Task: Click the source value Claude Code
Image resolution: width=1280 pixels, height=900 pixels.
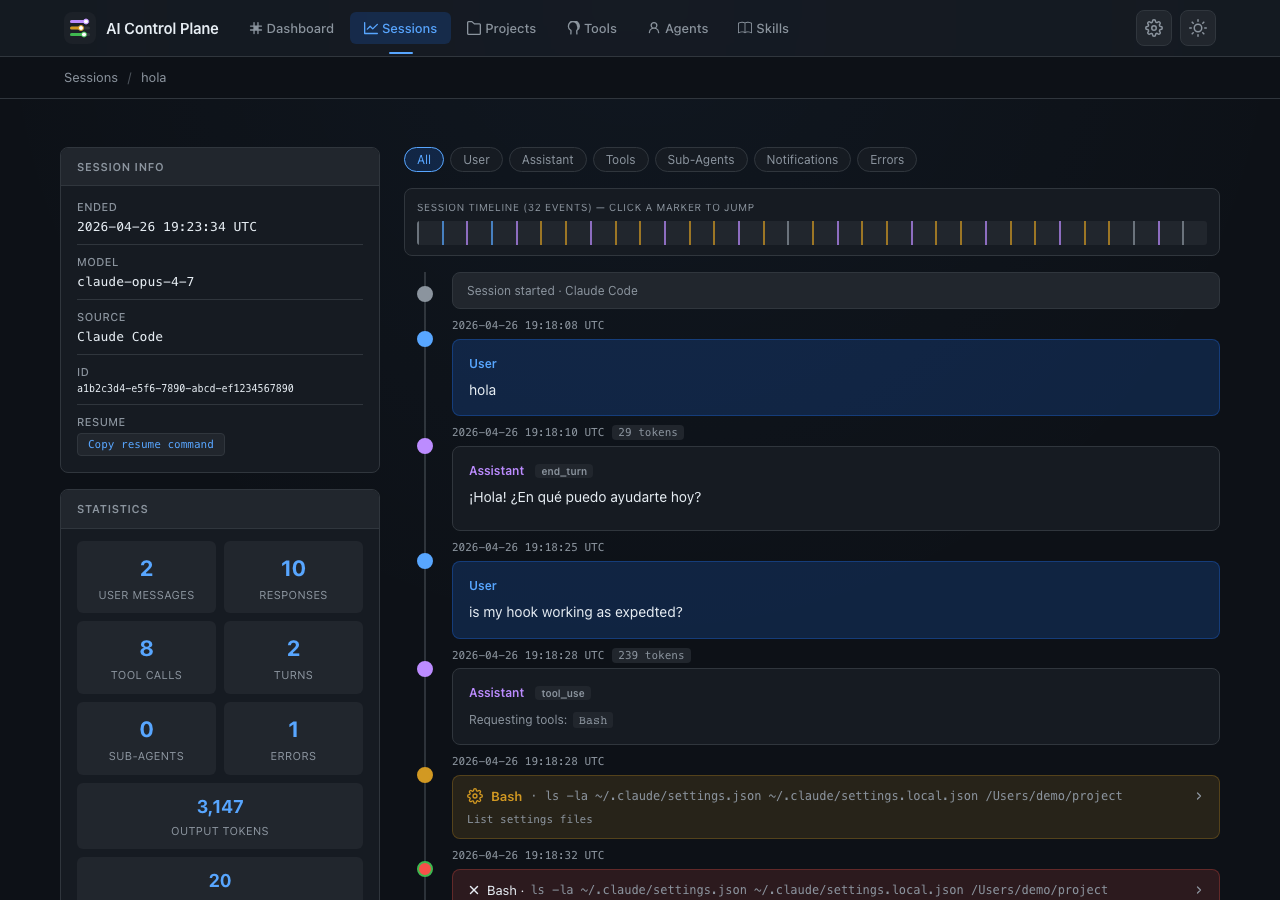Action: (120, 337)
